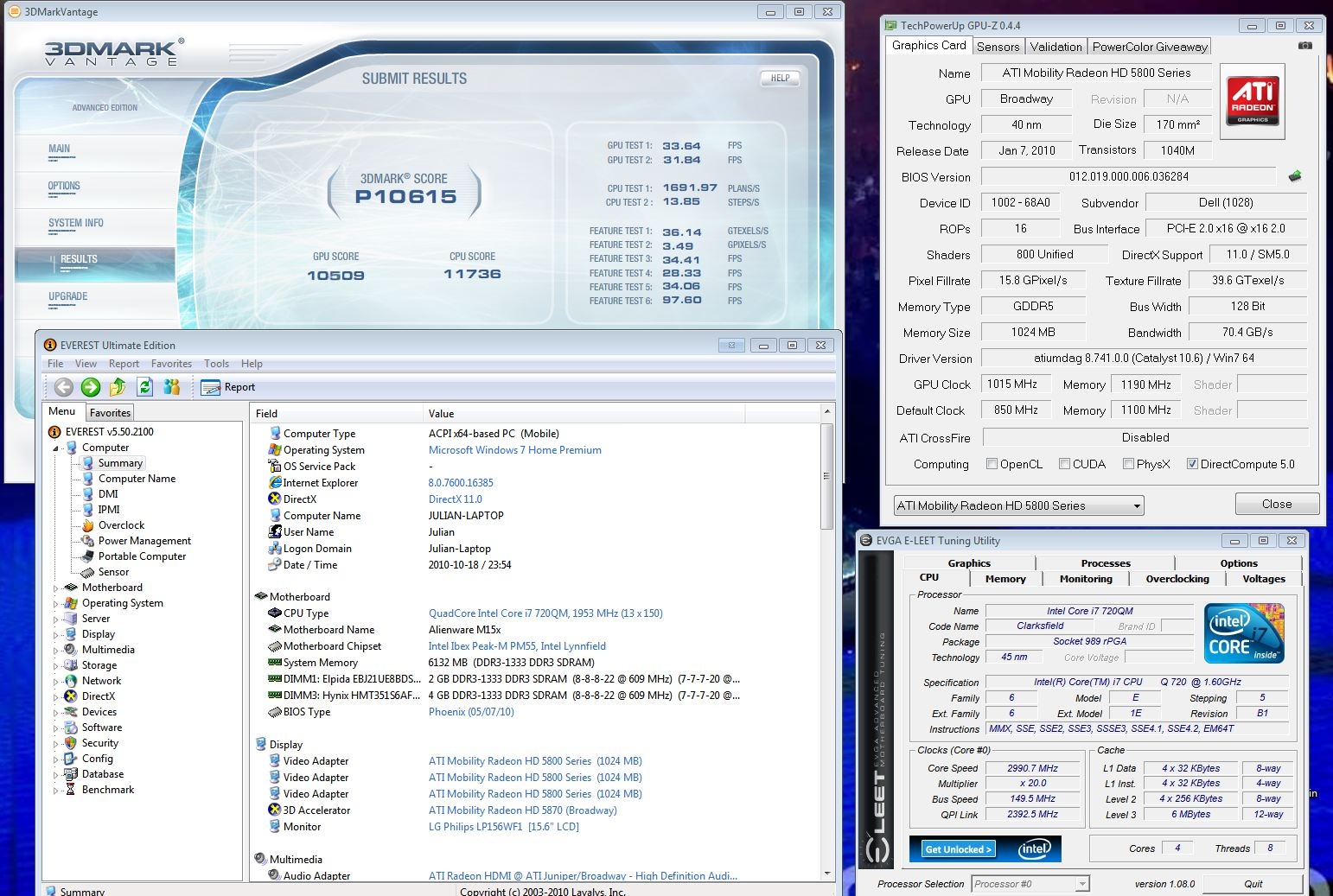Open the Monitoring tab in E-LEET
The image size is (1333, 896).
pos(1086,579)
